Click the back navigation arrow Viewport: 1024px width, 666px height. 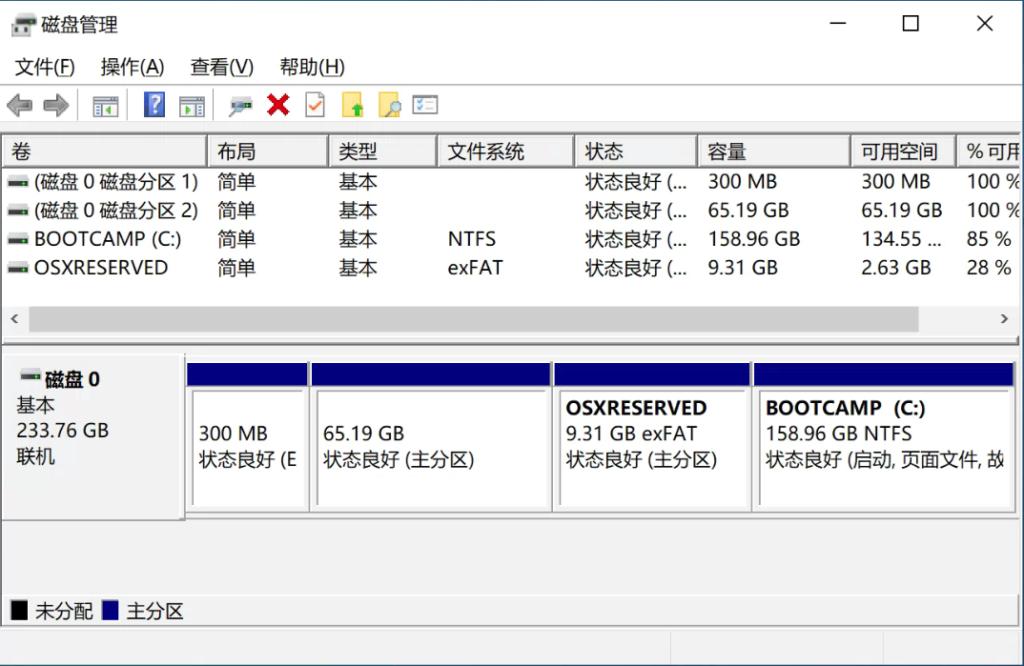[20, 104]
